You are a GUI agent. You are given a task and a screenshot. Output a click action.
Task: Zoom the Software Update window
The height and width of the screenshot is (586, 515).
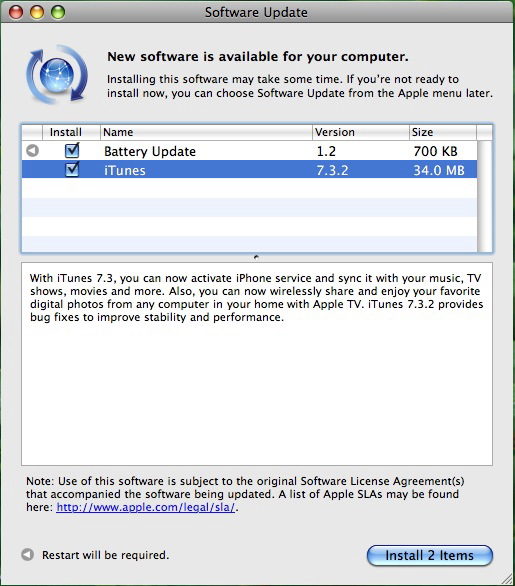click(x=58, y=12)
